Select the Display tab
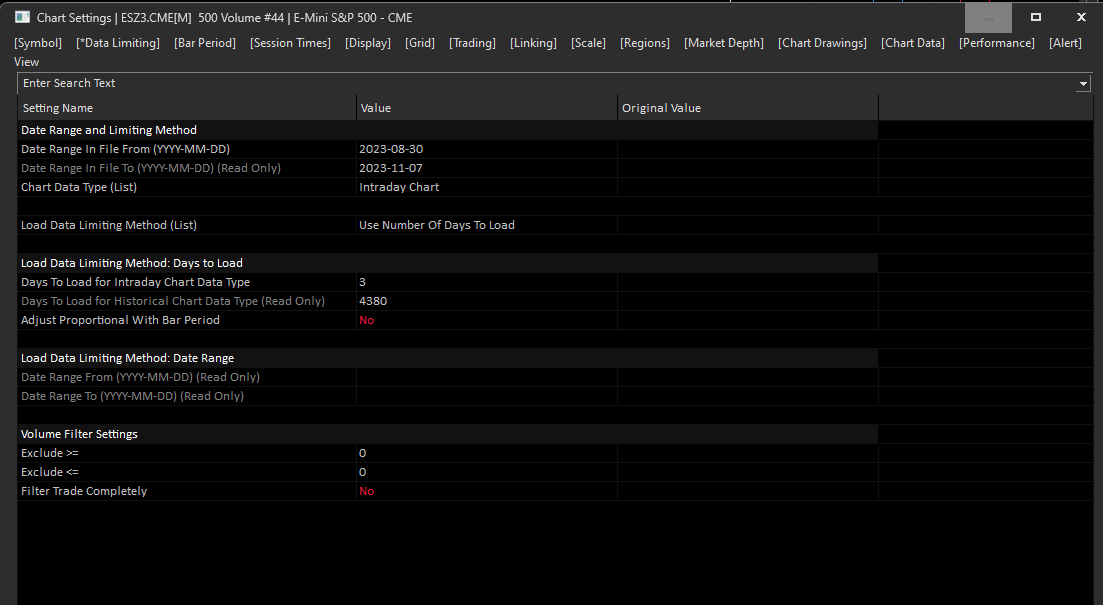 368,43
